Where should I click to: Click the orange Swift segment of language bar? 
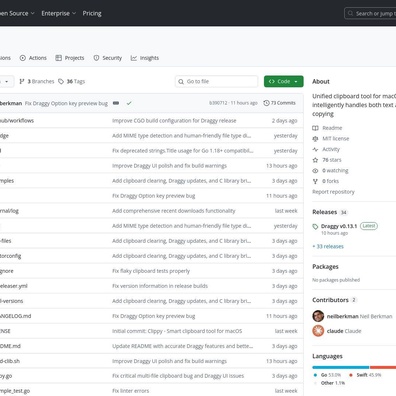383,367
